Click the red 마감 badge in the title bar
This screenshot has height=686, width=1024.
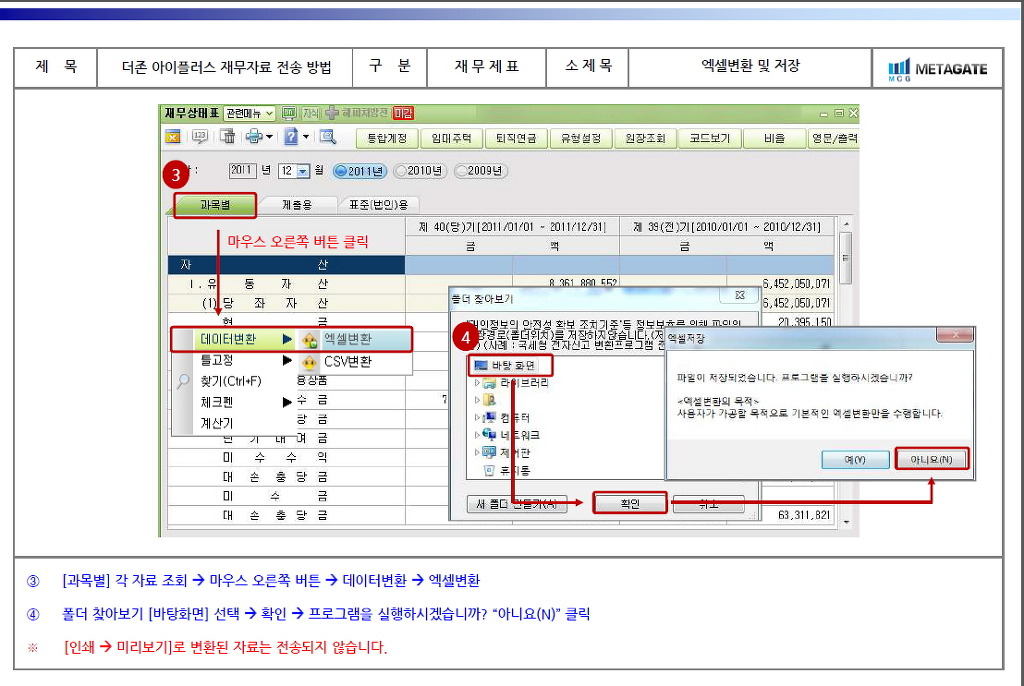pyautogui.click(x=403, y=114)
